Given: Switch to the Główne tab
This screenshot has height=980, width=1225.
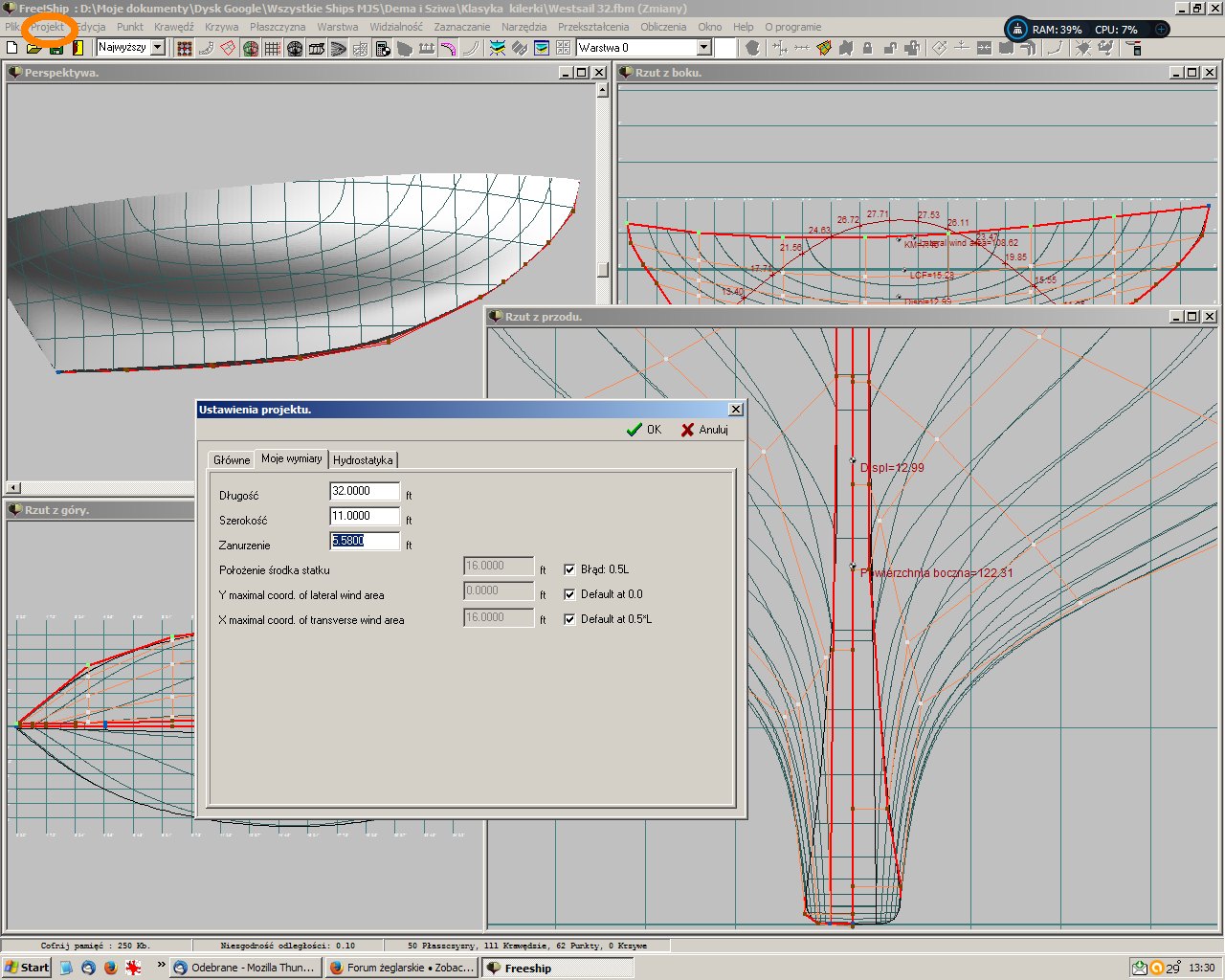Looking at the screenshot, I should (232, 460).
